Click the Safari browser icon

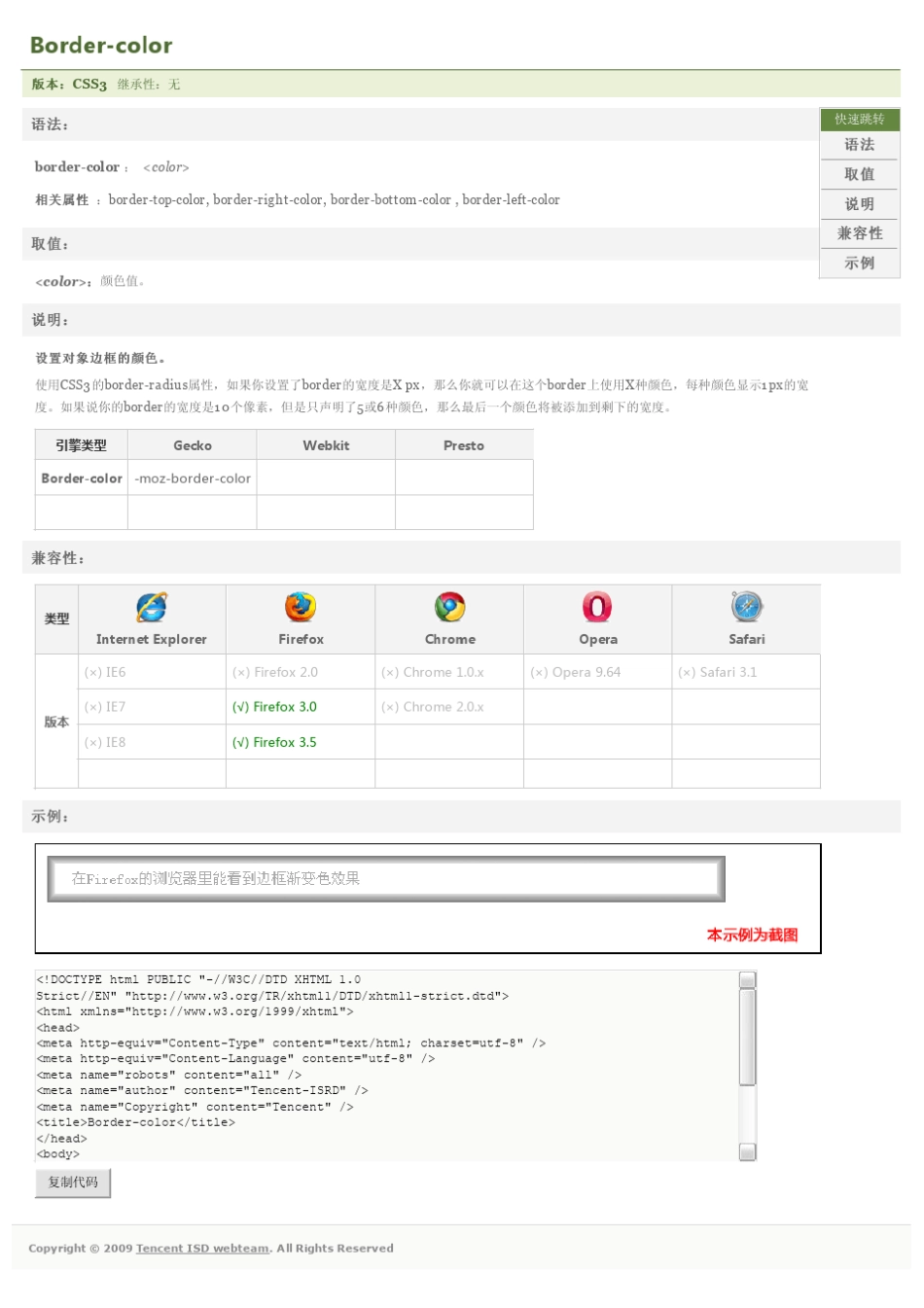(x=747, y=607)
